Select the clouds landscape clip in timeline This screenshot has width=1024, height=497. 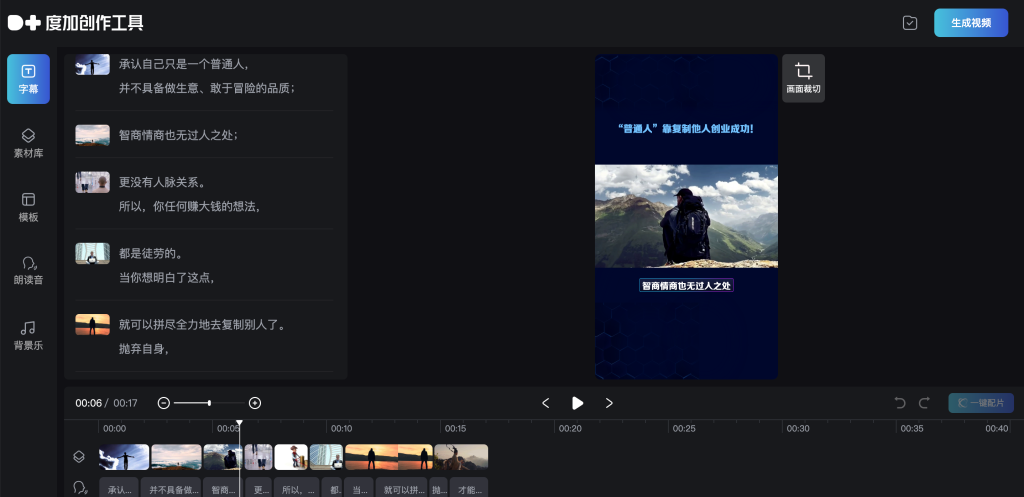(176, 457)
